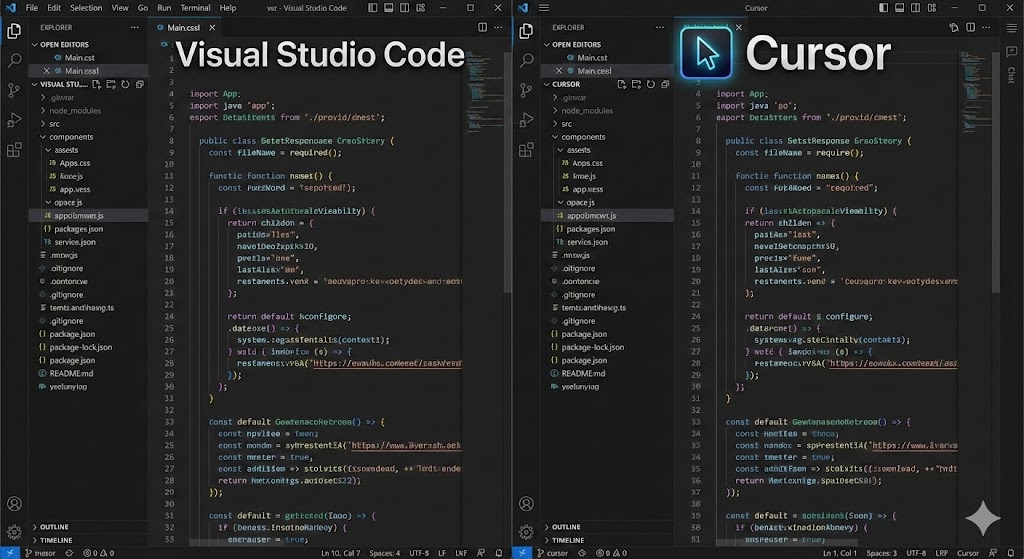Screen dimensions: 1024x559
Task: Close Main.cssl tab in VS Code
Action: pos(212,27)
